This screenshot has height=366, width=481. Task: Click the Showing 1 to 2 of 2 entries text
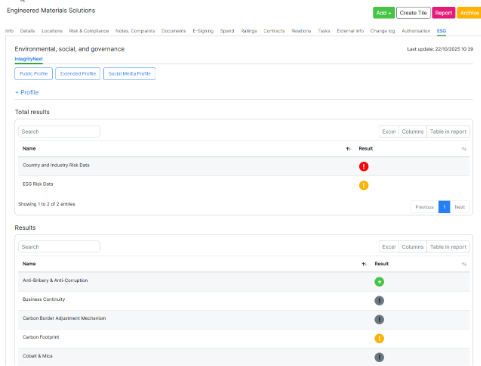[x=47, y=204]
